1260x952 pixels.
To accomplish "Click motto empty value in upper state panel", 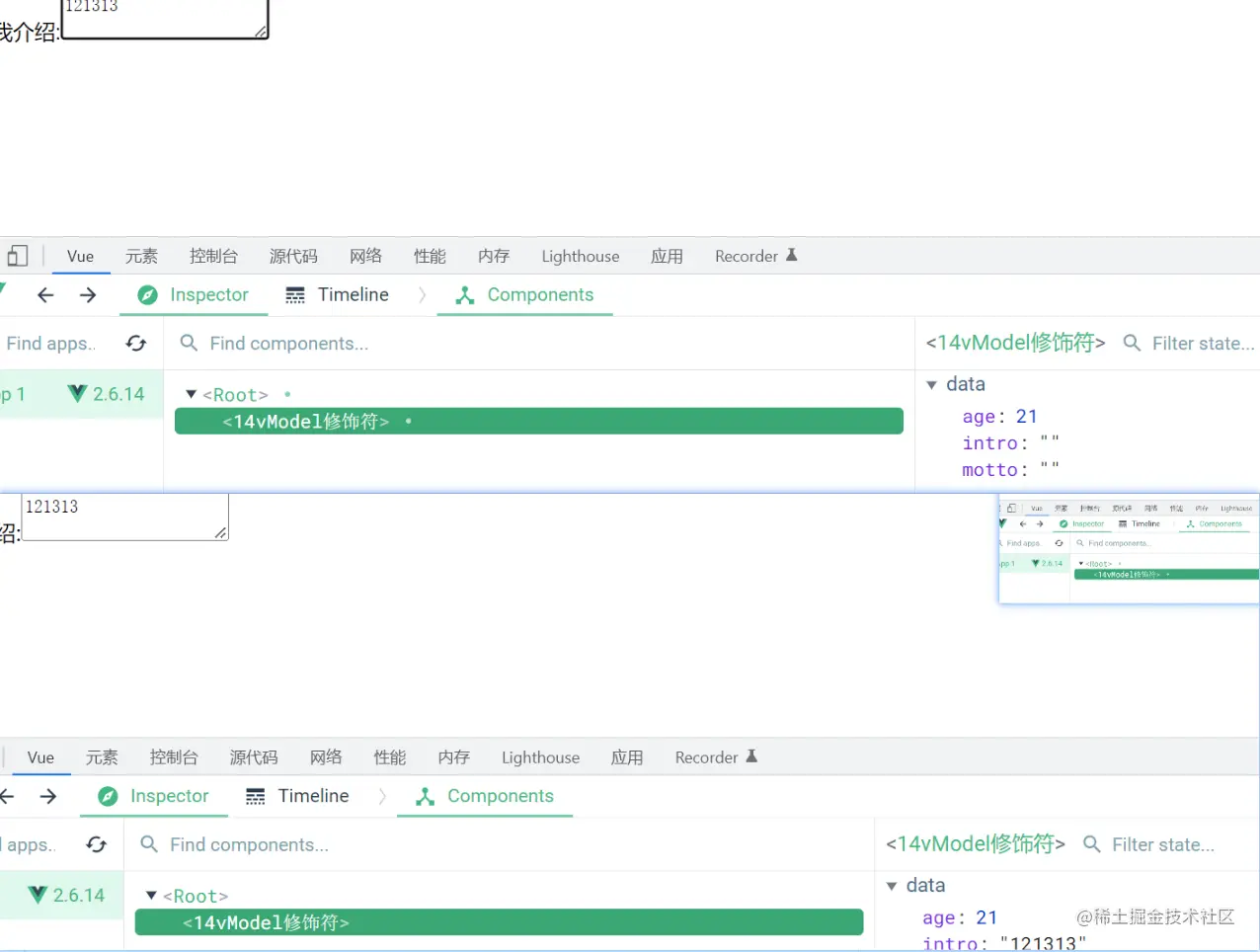I will point(1050,469).
